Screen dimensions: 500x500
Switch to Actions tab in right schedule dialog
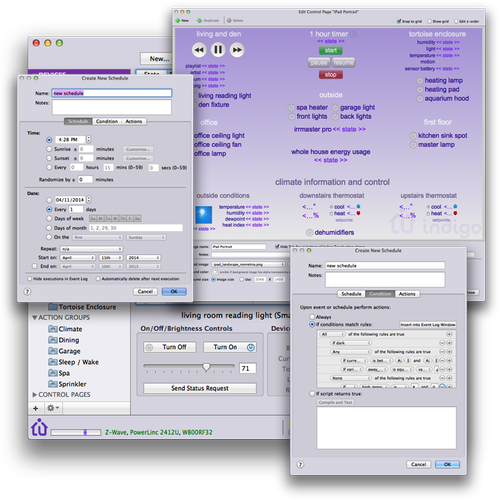click(x=407, y=294)
